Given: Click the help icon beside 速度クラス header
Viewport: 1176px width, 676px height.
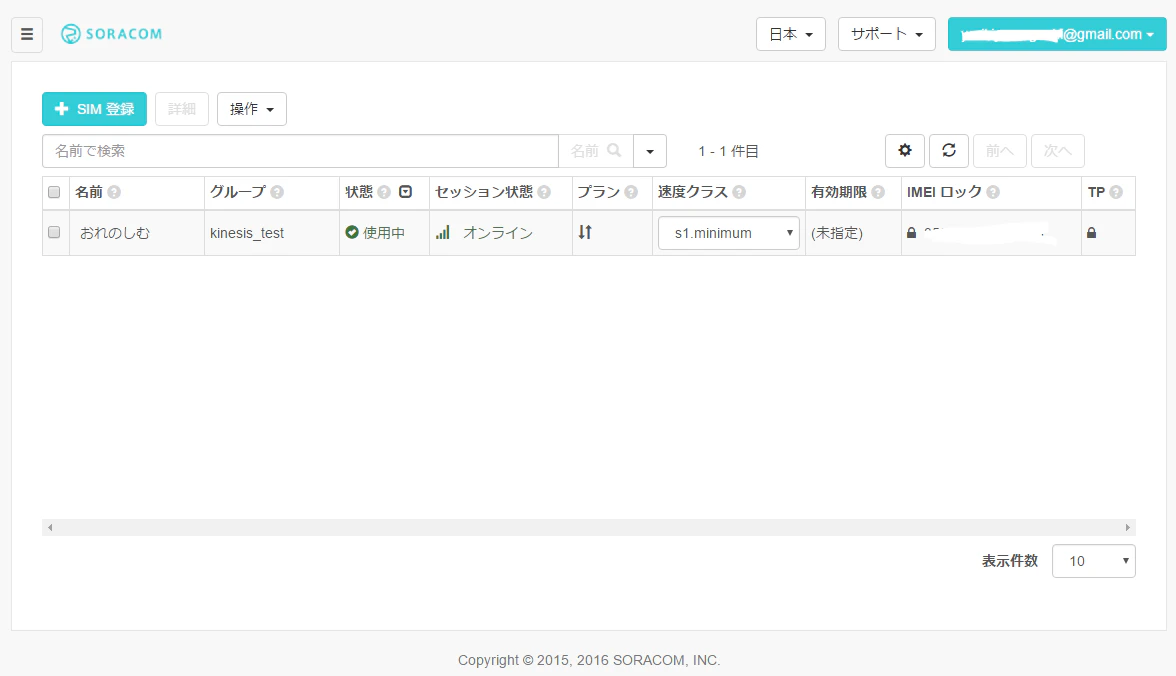Looking at the screenshot, I should (x=739, y=192).
